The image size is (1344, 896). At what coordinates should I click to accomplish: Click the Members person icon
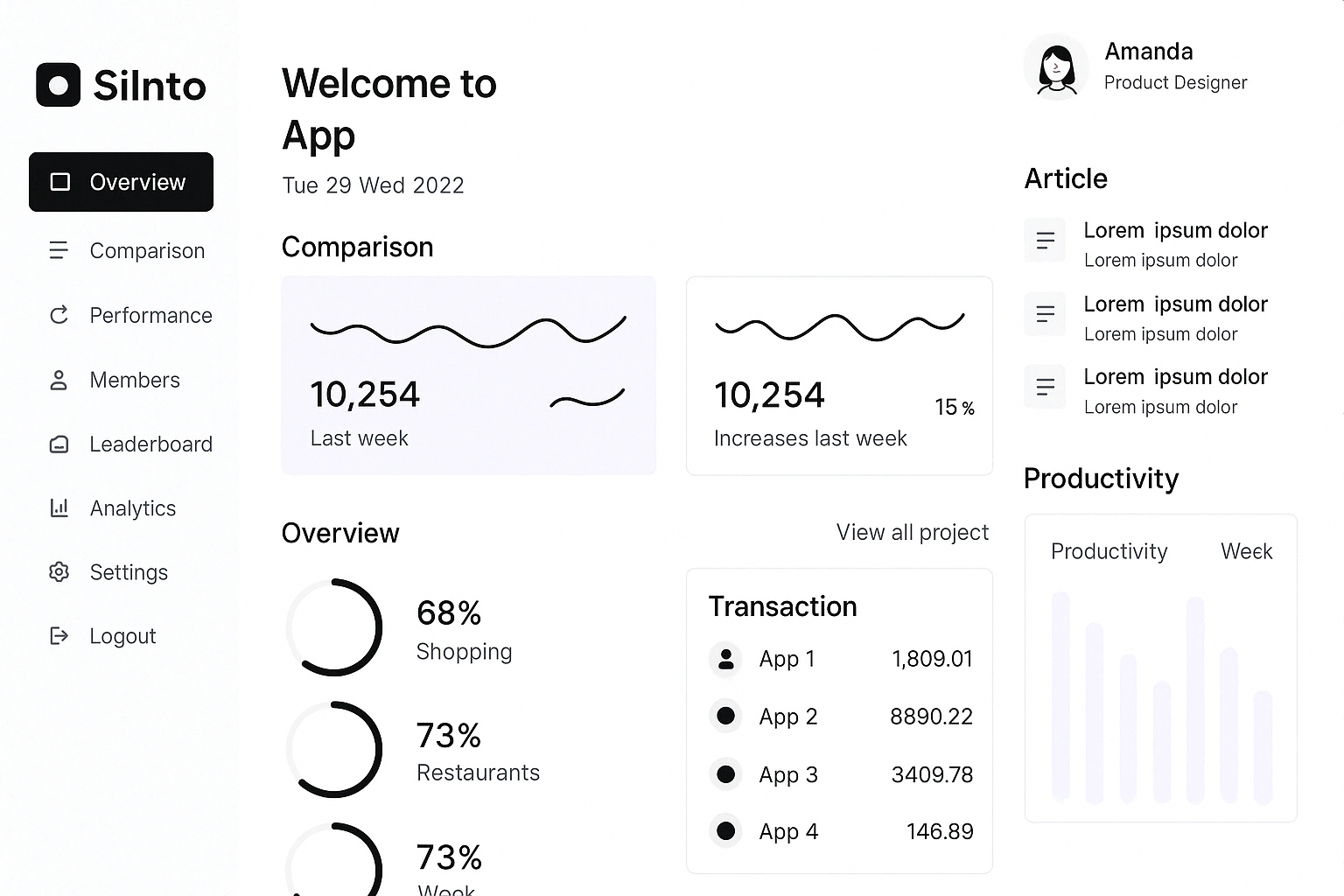(59, 380)
